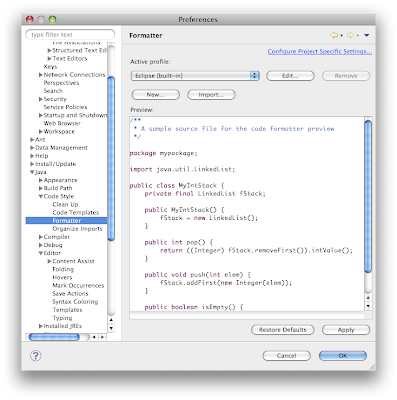397x400 pixels.
Task: Expand the Appearance node under Java
Action: tap(41, 180)
